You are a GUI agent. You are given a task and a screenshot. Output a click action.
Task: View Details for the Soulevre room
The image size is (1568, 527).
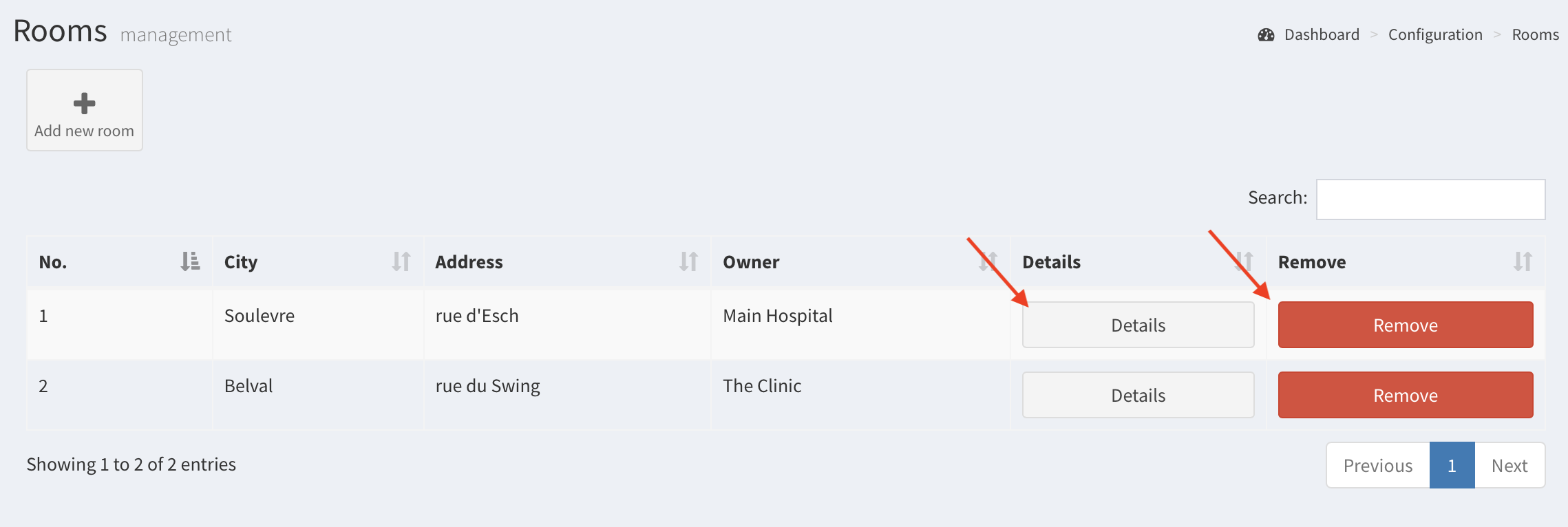pyautogui.click(x=1138, y=325)
